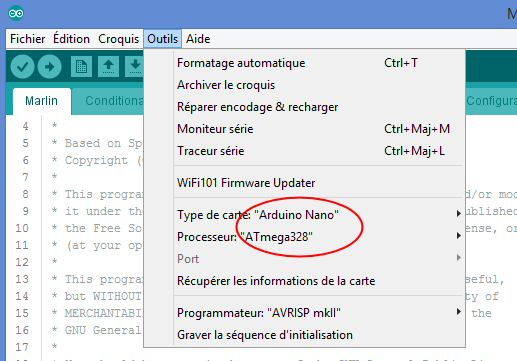517x361 pixels.
Task: Close the Outils menu by clicking its title
Action: 163,39
